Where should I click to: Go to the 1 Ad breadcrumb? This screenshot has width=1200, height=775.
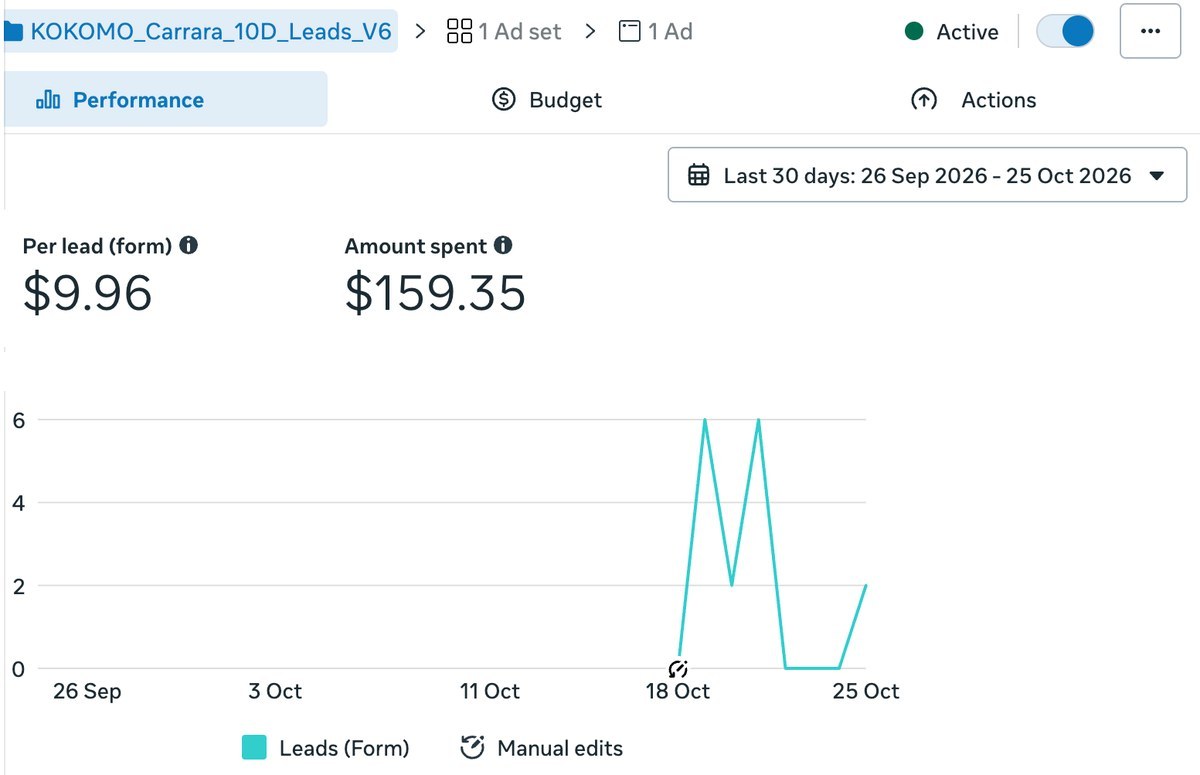[656, 31]
